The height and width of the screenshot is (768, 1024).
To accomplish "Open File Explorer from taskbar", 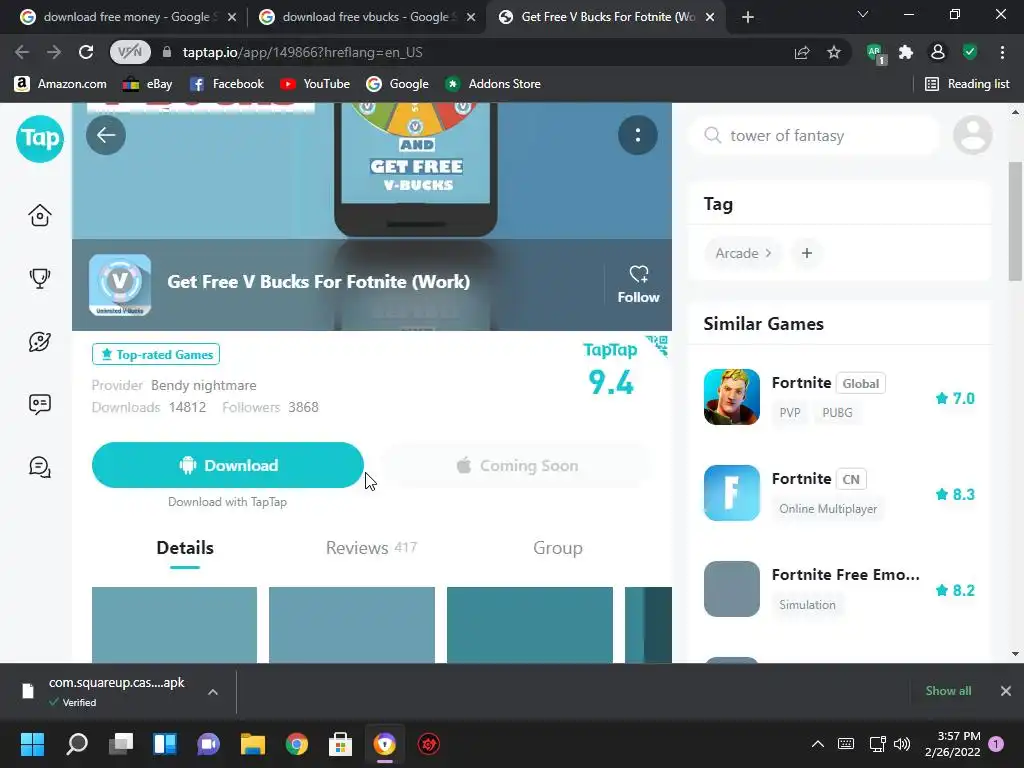I will 253,744.
